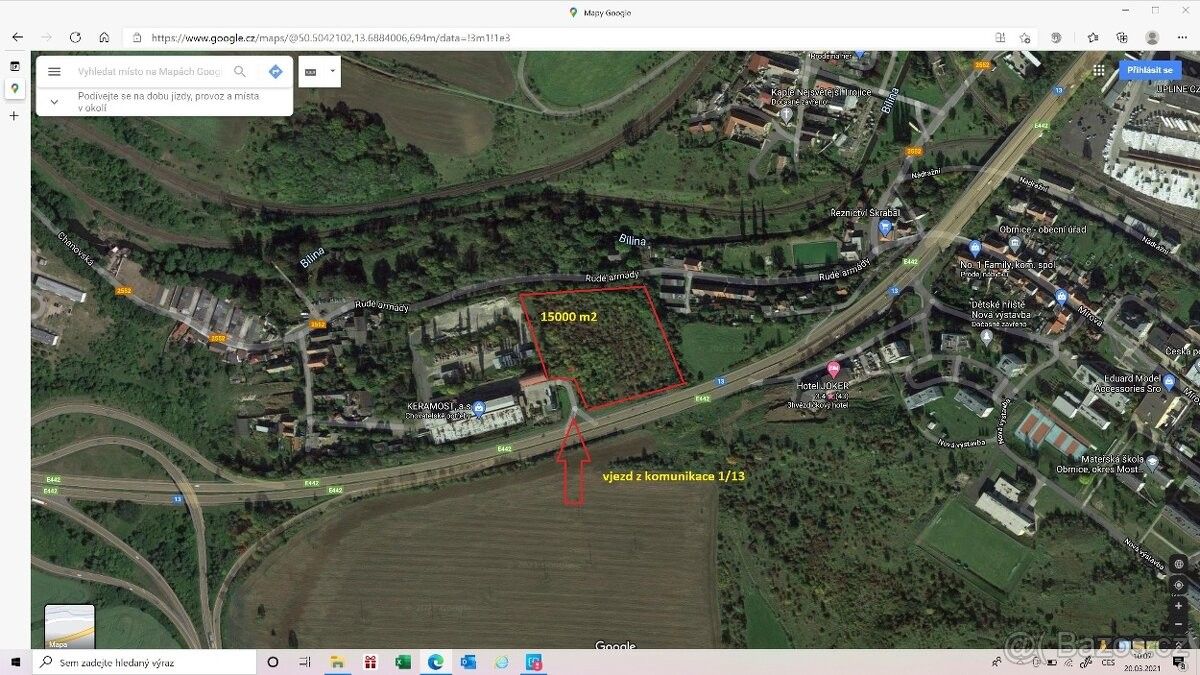Open the input tools dropdown arrow
The image size is (1200, 675).
(331, 72)
